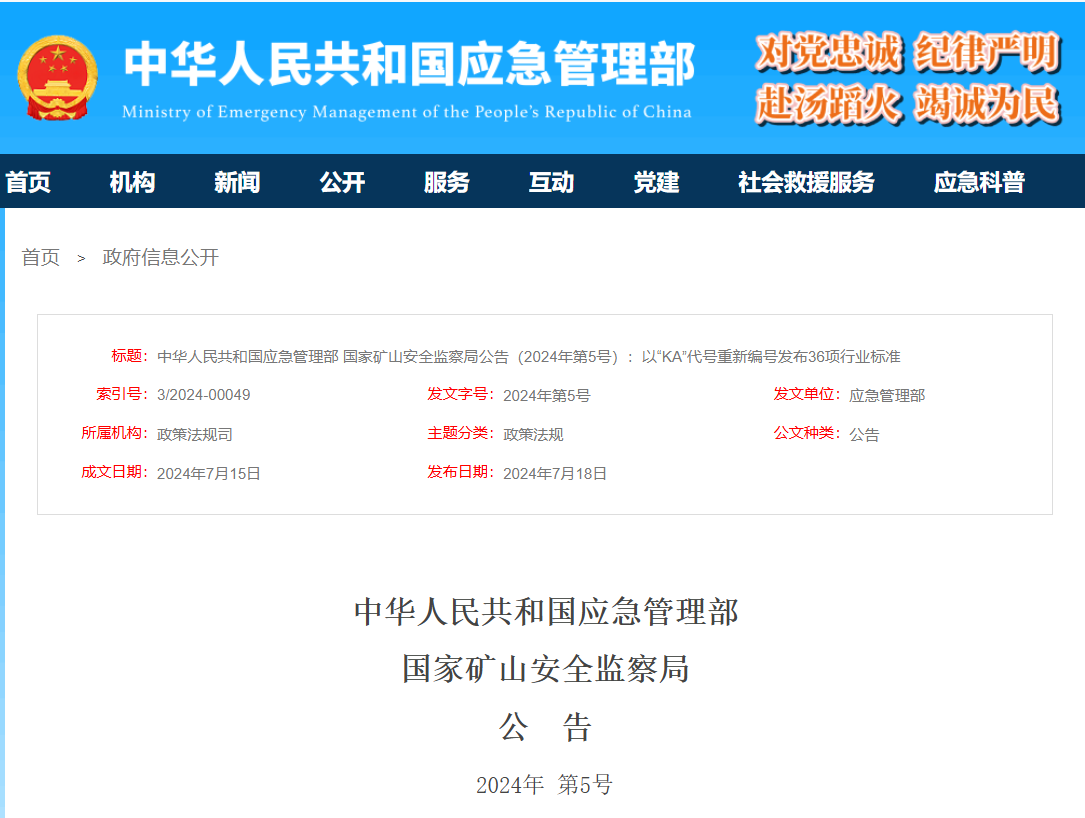Image resolution: width=1085 pixels, height=818 pixels.
Task: Navigate to the 公开 section
Action: [x=342, y=183]
